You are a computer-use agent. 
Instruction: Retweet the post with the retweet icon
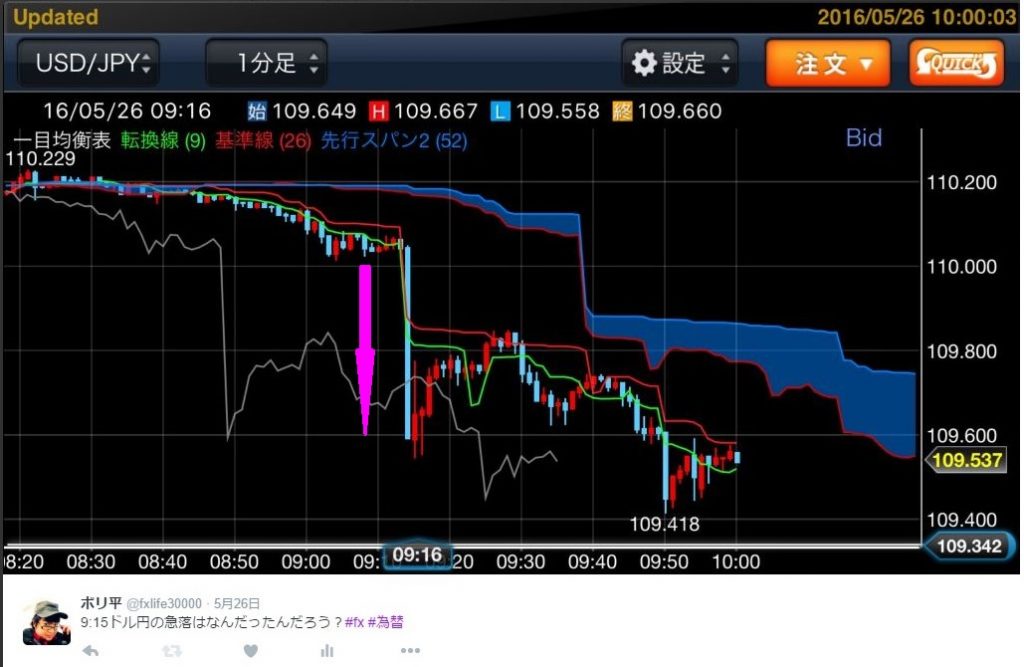click(172, 651)
